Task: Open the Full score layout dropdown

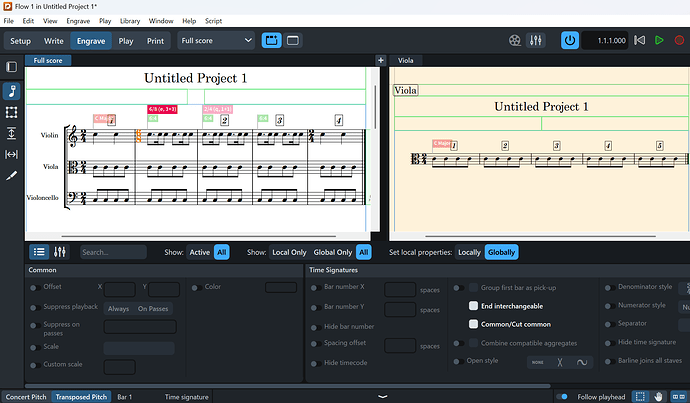Action: tap(216, 40)
